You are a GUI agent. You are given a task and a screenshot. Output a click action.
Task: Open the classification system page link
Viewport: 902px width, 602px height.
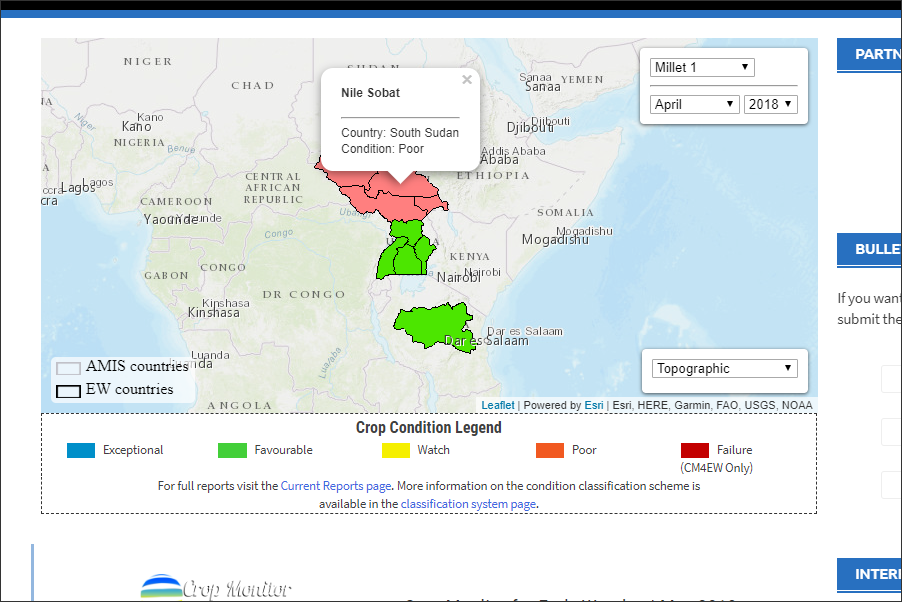[468, 504]
